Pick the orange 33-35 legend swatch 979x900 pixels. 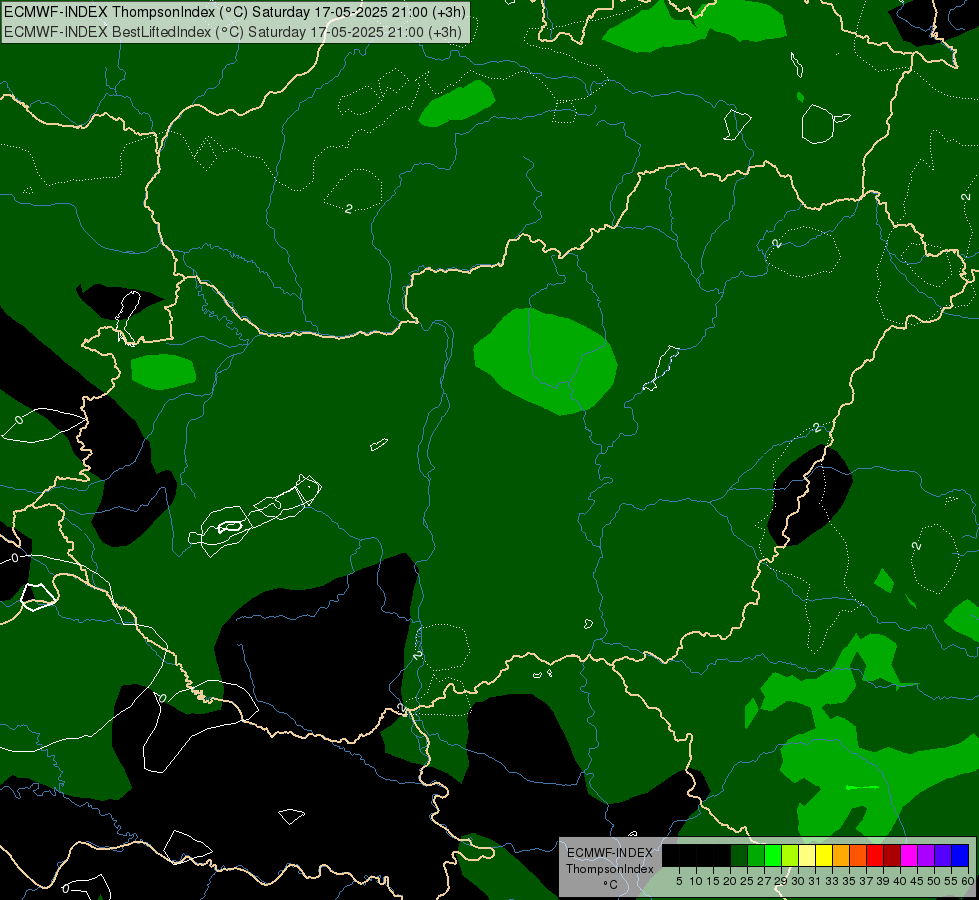pos(841,855)
